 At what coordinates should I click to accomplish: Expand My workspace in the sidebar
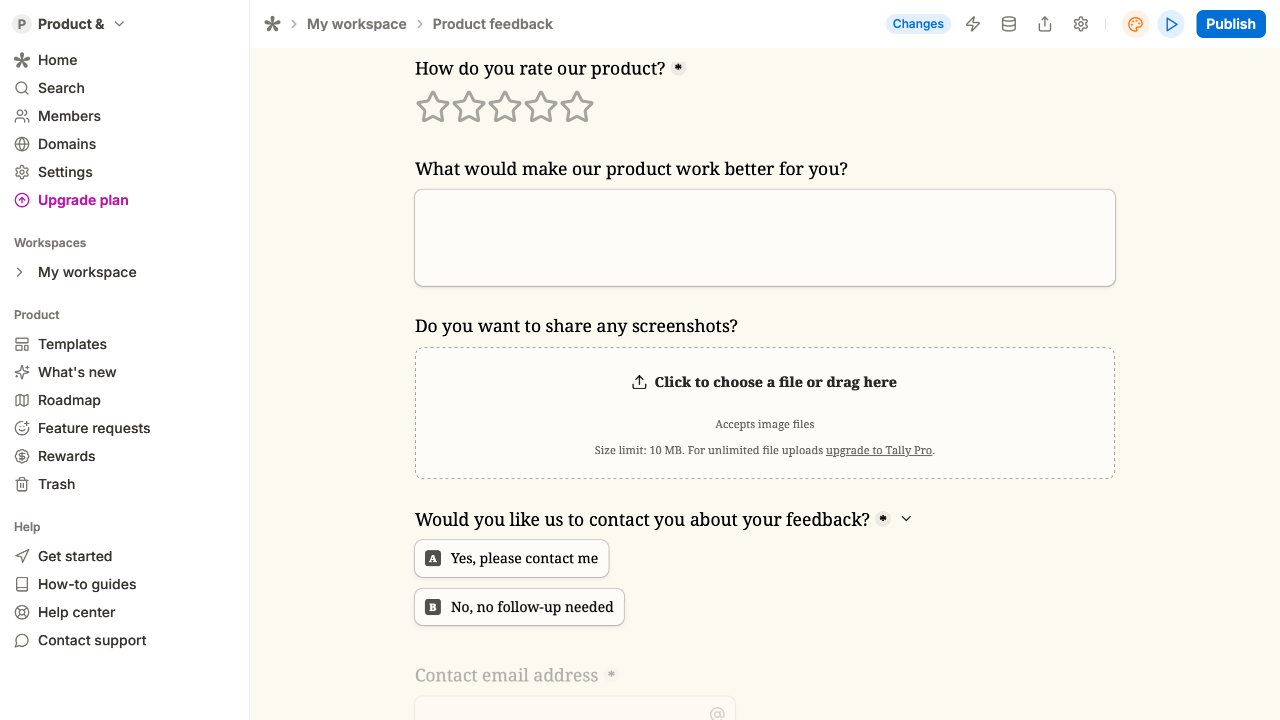tap(20, 272)
